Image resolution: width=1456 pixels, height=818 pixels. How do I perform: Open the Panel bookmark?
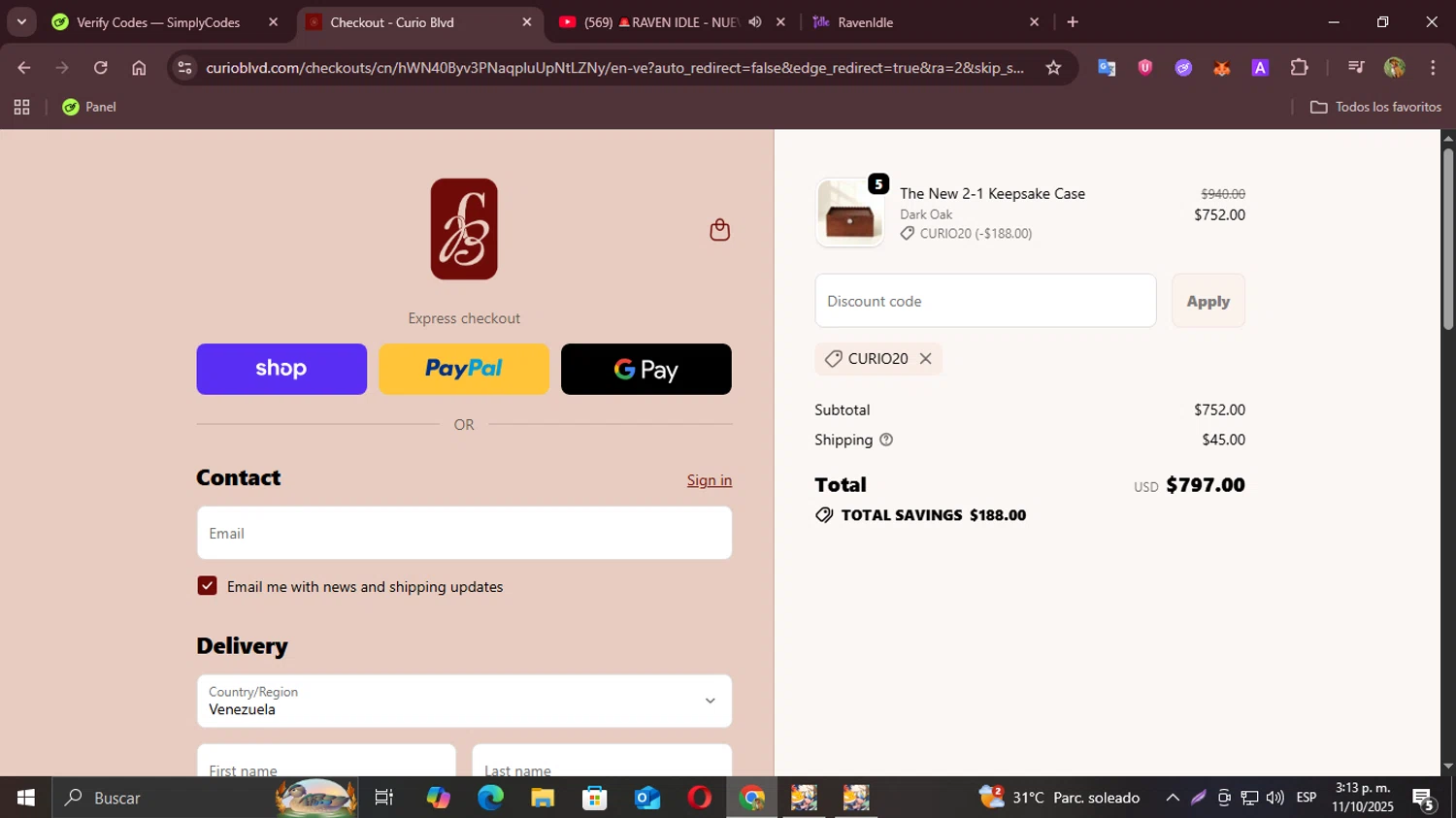point(89,107)
